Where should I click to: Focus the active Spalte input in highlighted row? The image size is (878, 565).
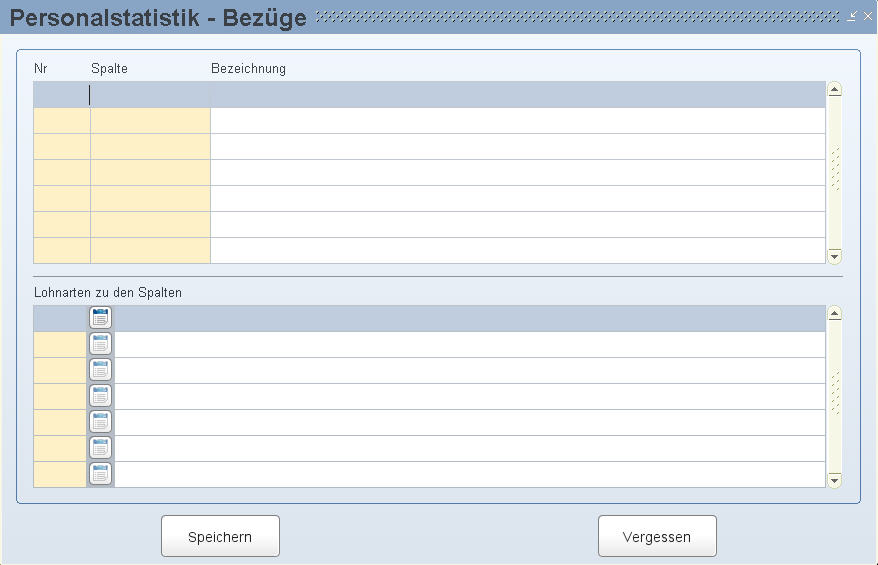[150, 95]
